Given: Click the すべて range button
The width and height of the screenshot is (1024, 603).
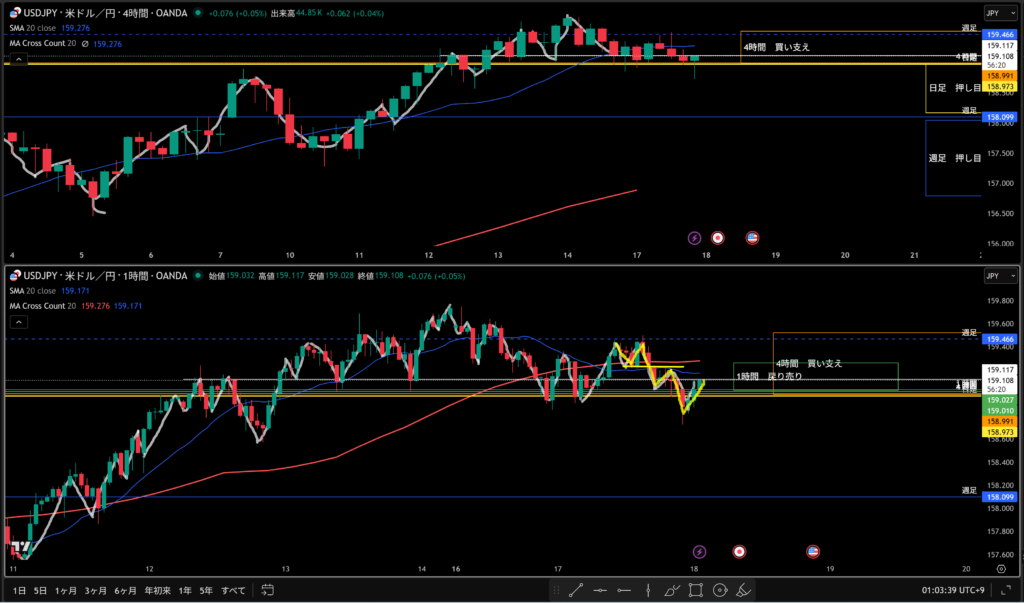Looking at the screenshot, I should [x=233, y=591].
